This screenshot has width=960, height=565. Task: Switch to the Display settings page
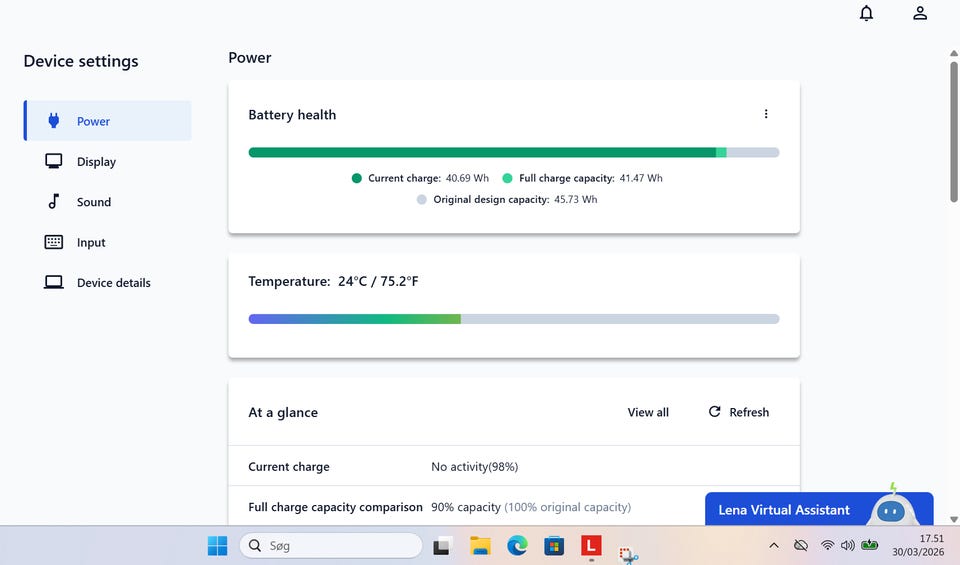(x=108, y=161)
